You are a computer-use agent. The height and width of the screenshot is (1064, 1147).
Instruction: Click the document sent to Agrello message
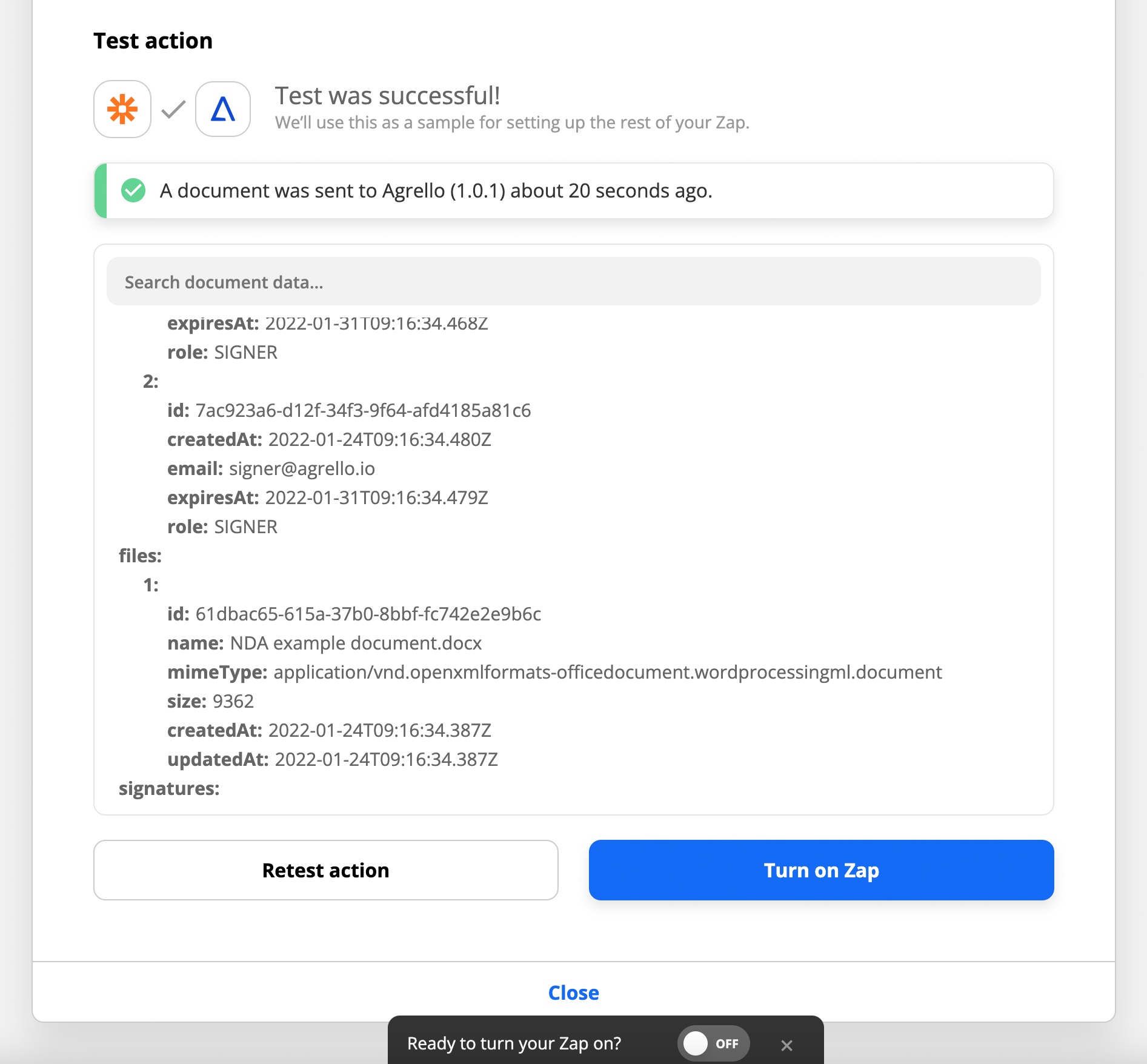point(436,190)
